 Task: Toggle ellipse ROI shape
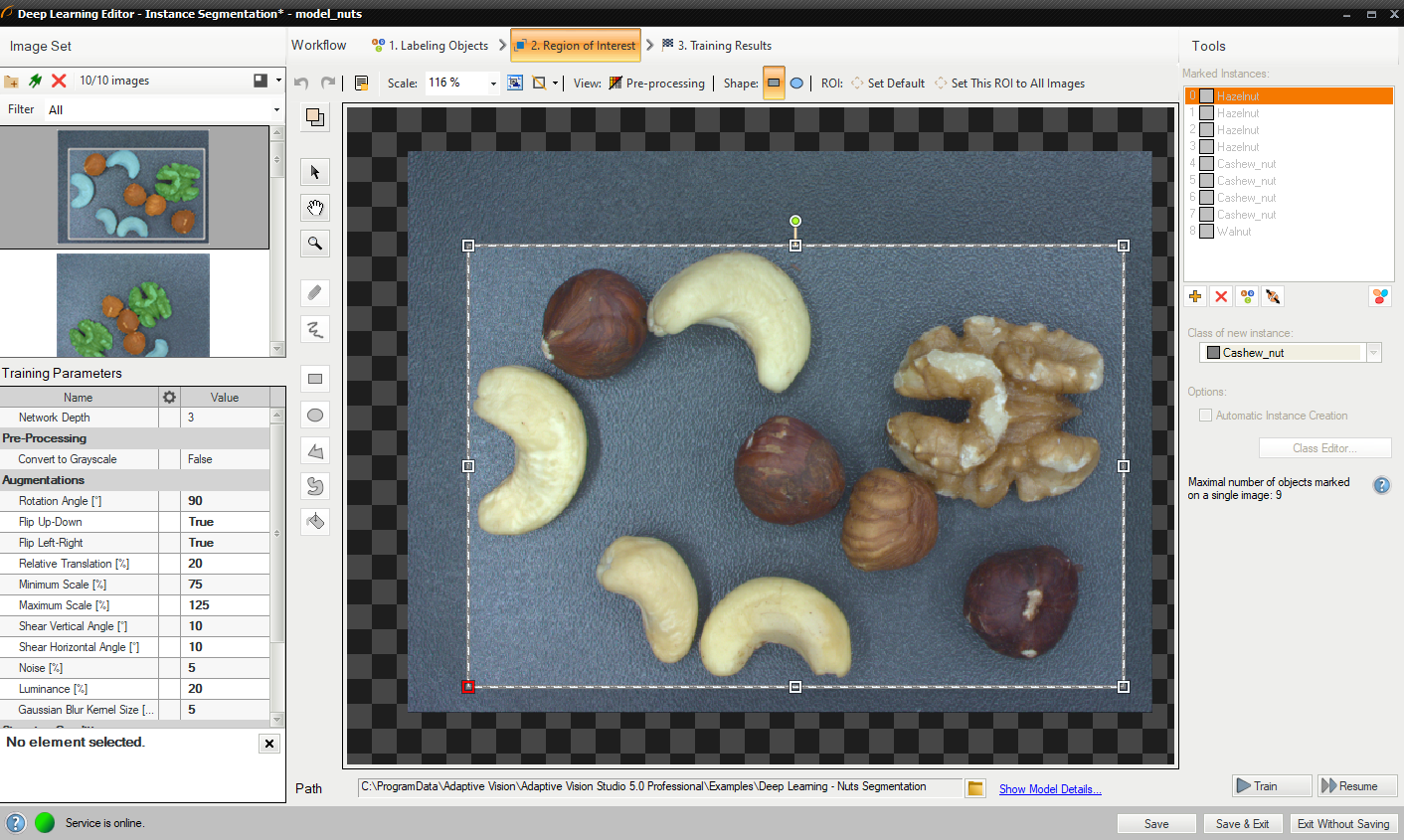pos(796,84)
